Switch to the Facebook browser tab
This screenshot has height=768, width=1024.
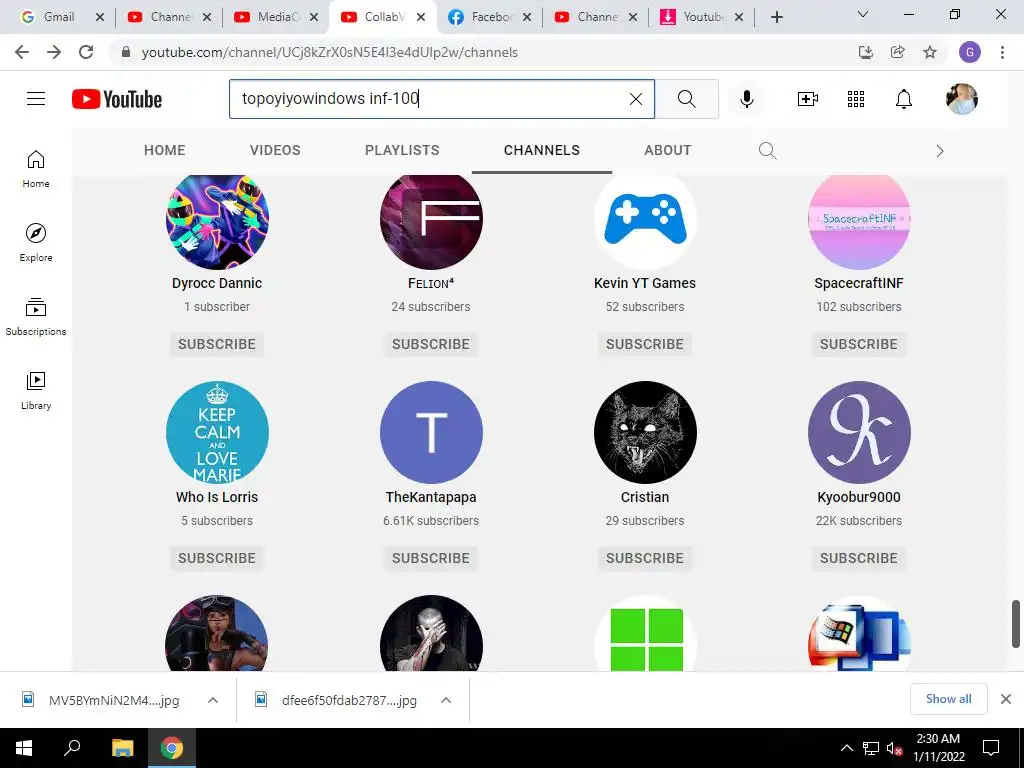(490, 17)
